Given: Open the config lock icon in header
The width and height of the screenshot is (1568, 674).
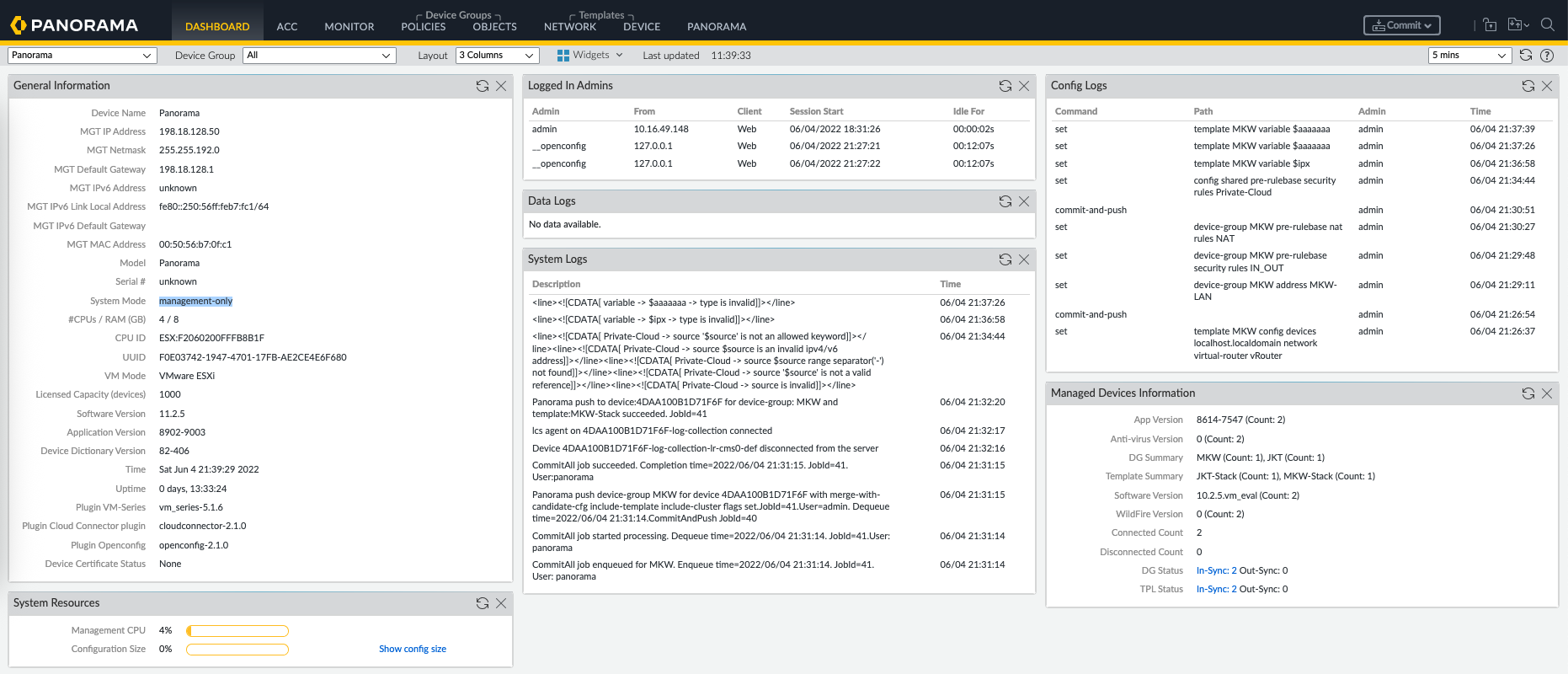Looking at the screenshot, I should (1490, 24).
